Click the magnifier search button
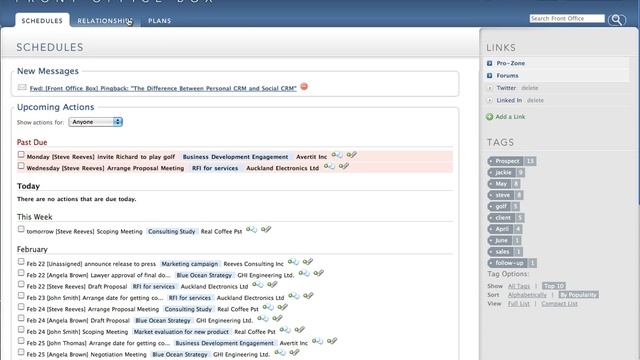Viewport: 640px width, 360px height. pos(616,20)
